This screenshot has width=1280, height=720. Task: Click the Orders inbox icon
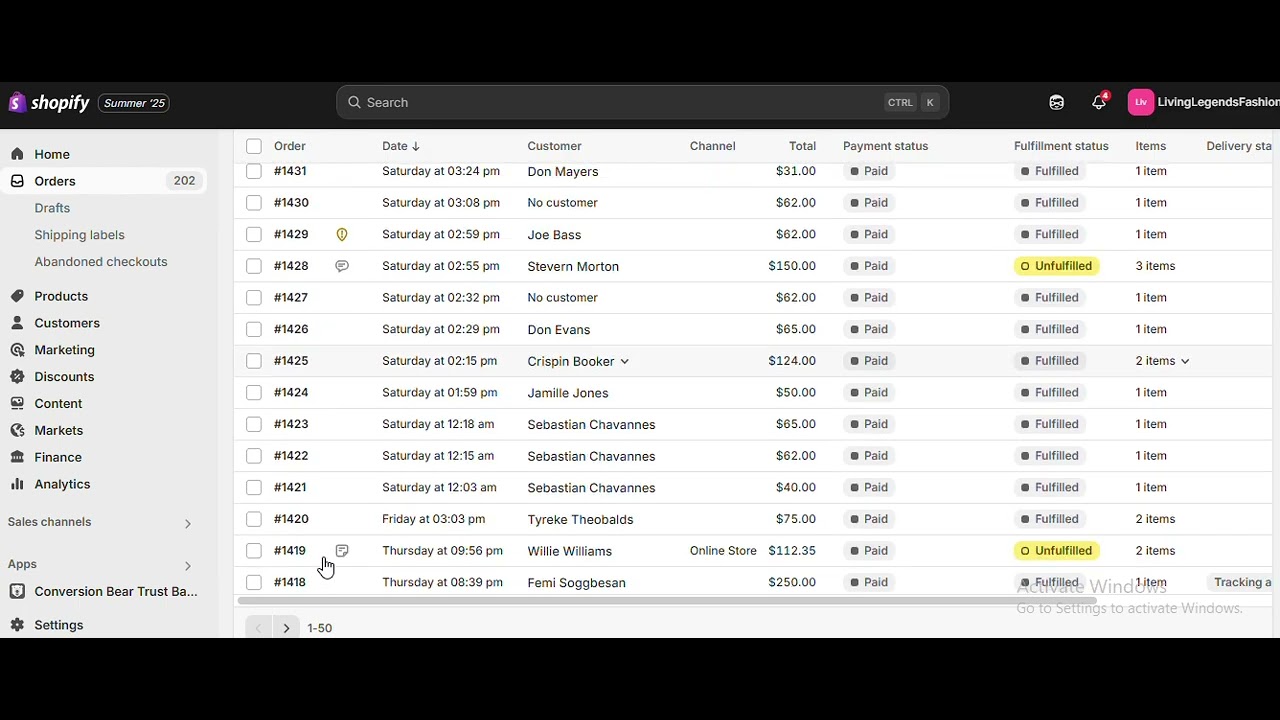point(17,181)
